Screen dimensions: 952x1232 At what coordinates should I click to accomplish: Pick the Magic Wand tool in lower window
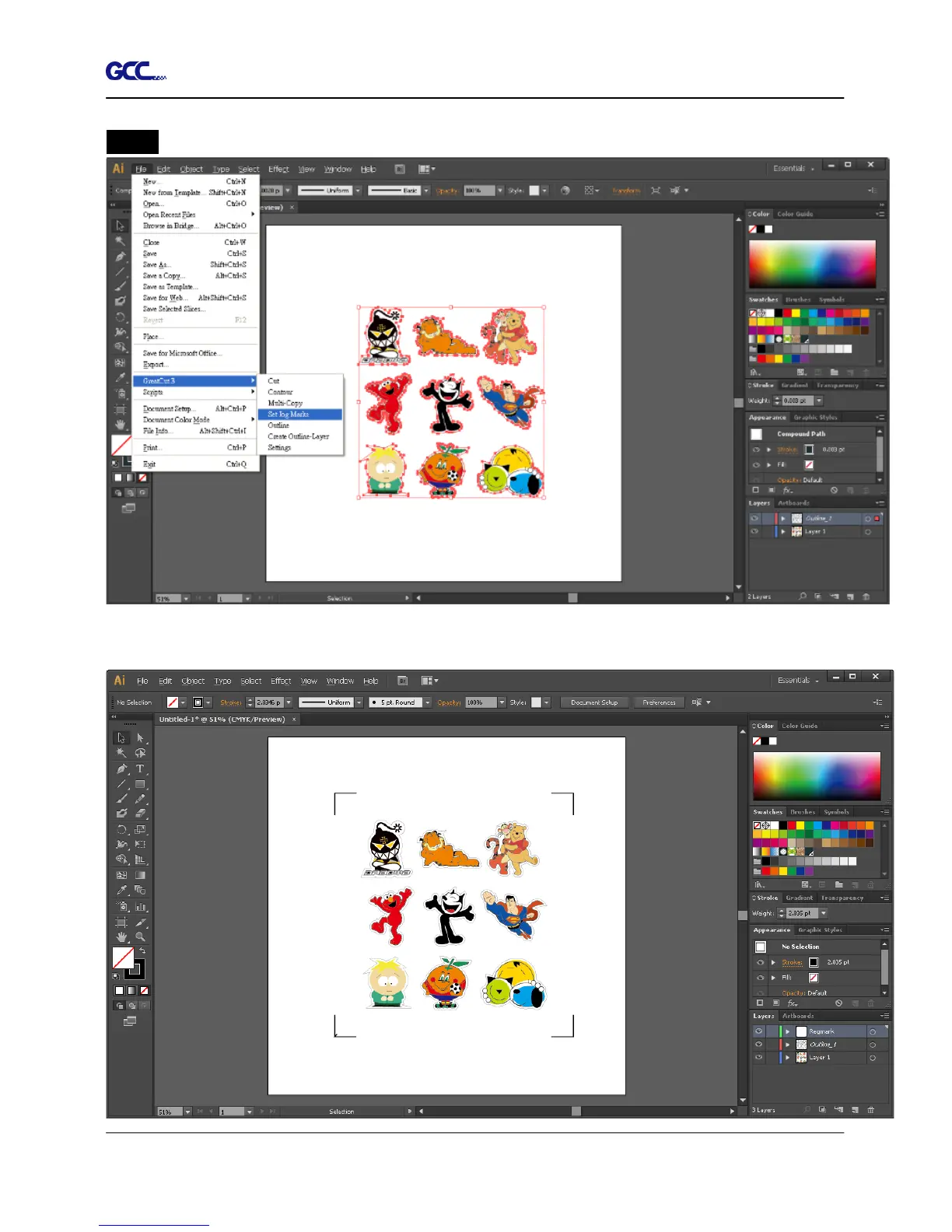coord(121,753)
